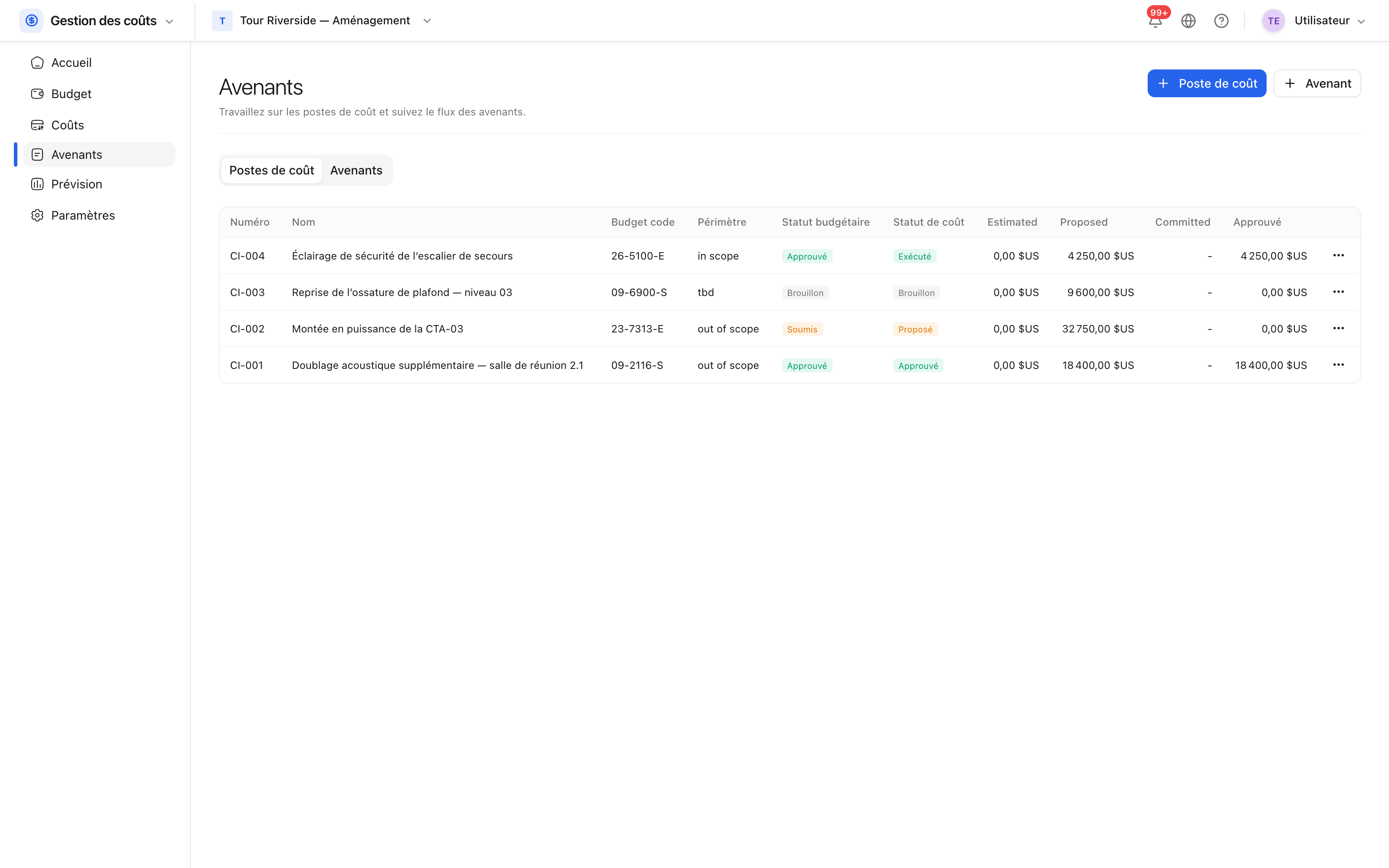1389x868 pixels.
Task: Open row actions for CI-001
Action: point(1339,365)
